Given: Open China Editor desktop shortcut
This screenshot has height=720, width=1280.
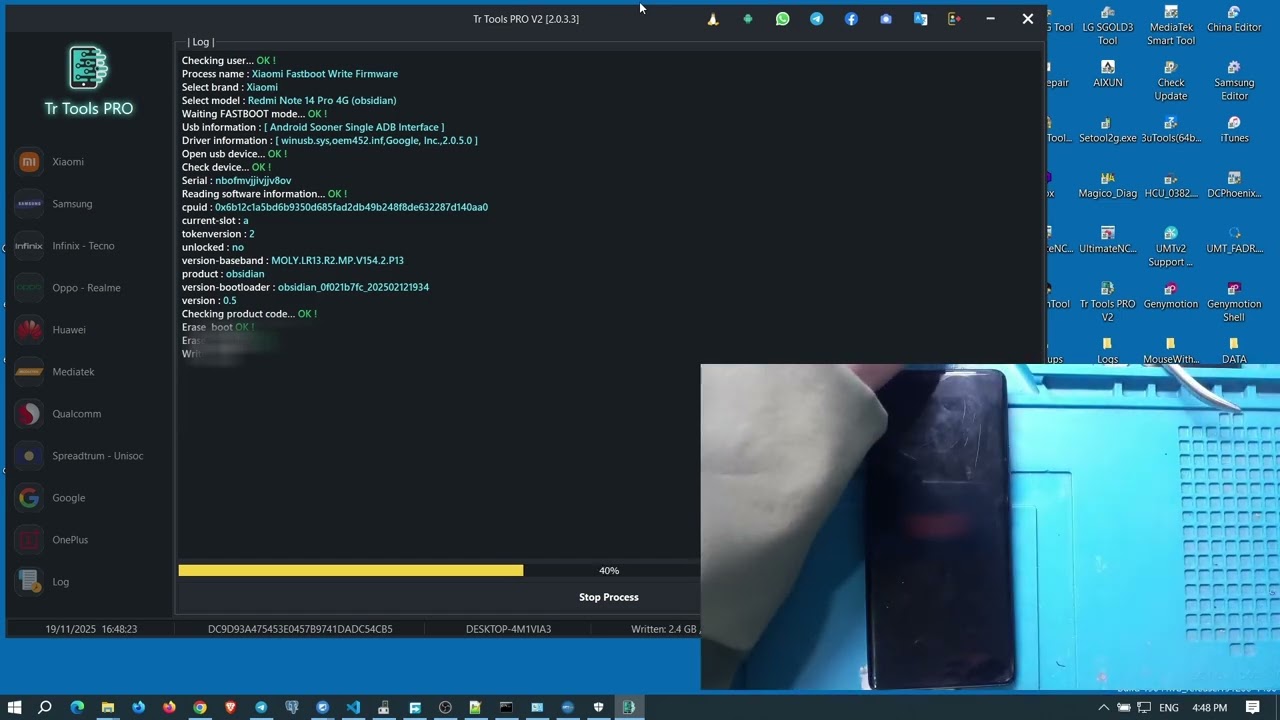Looking at the screenshot, I should (1234, 20).
